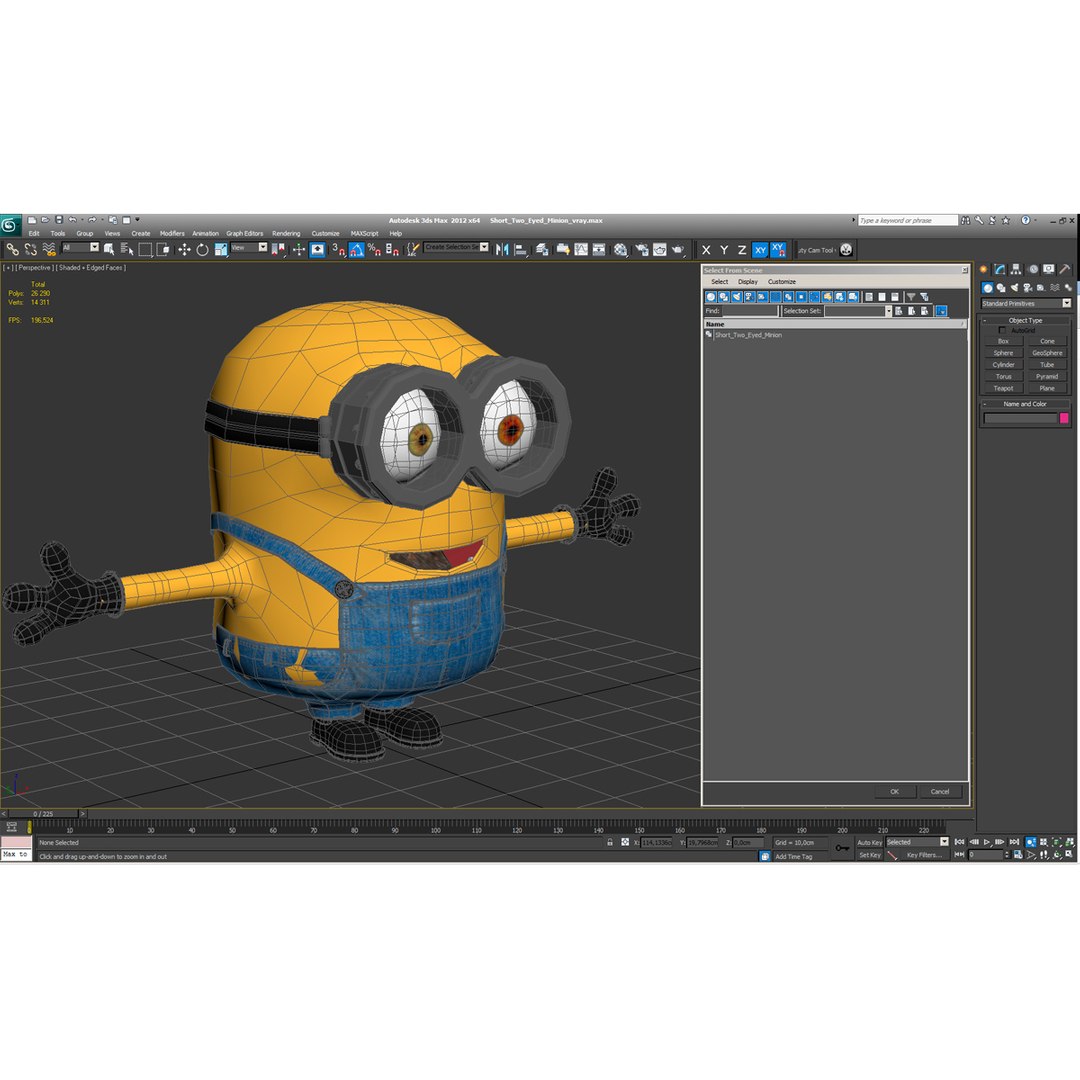
Task: Restrict to X axis constraint
Action: [706, 250]
